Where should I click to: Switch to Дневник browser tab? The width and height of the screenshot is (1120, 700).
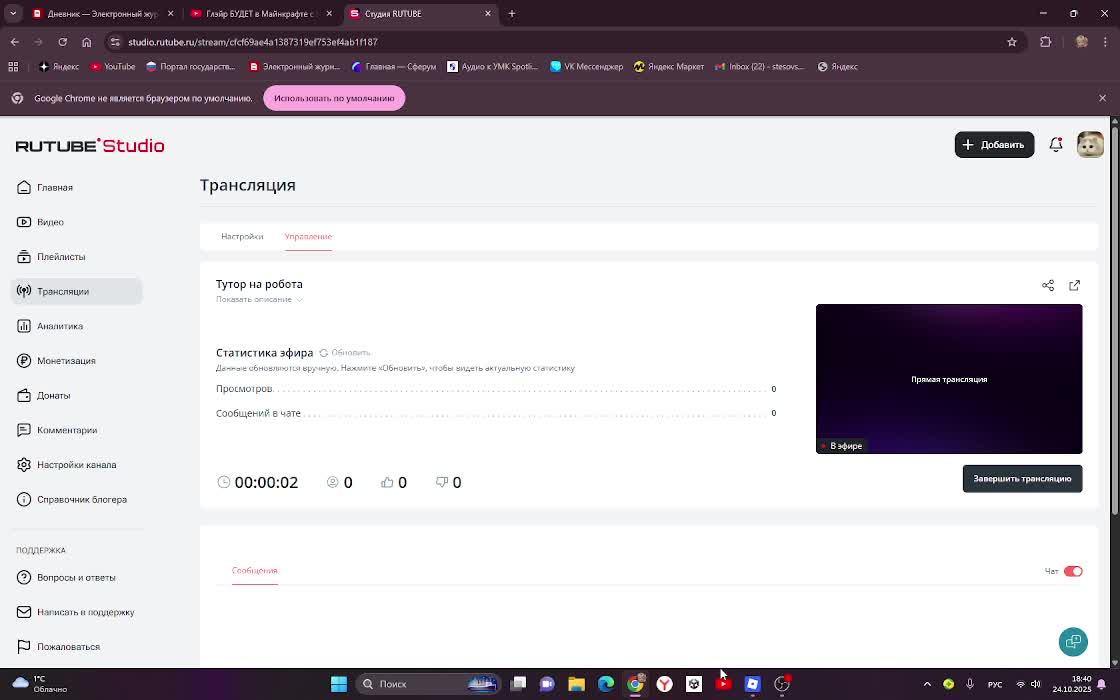coord(102,14)
